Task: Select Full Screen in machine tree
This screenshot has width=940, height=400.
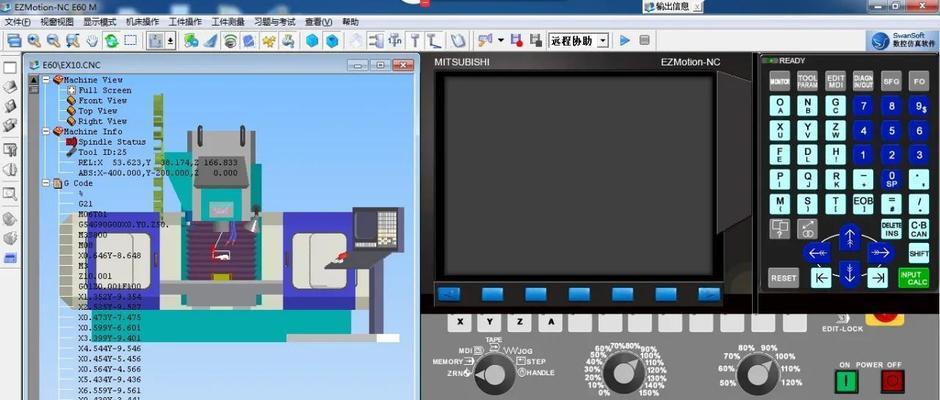Action: click(x=105, y=90)
